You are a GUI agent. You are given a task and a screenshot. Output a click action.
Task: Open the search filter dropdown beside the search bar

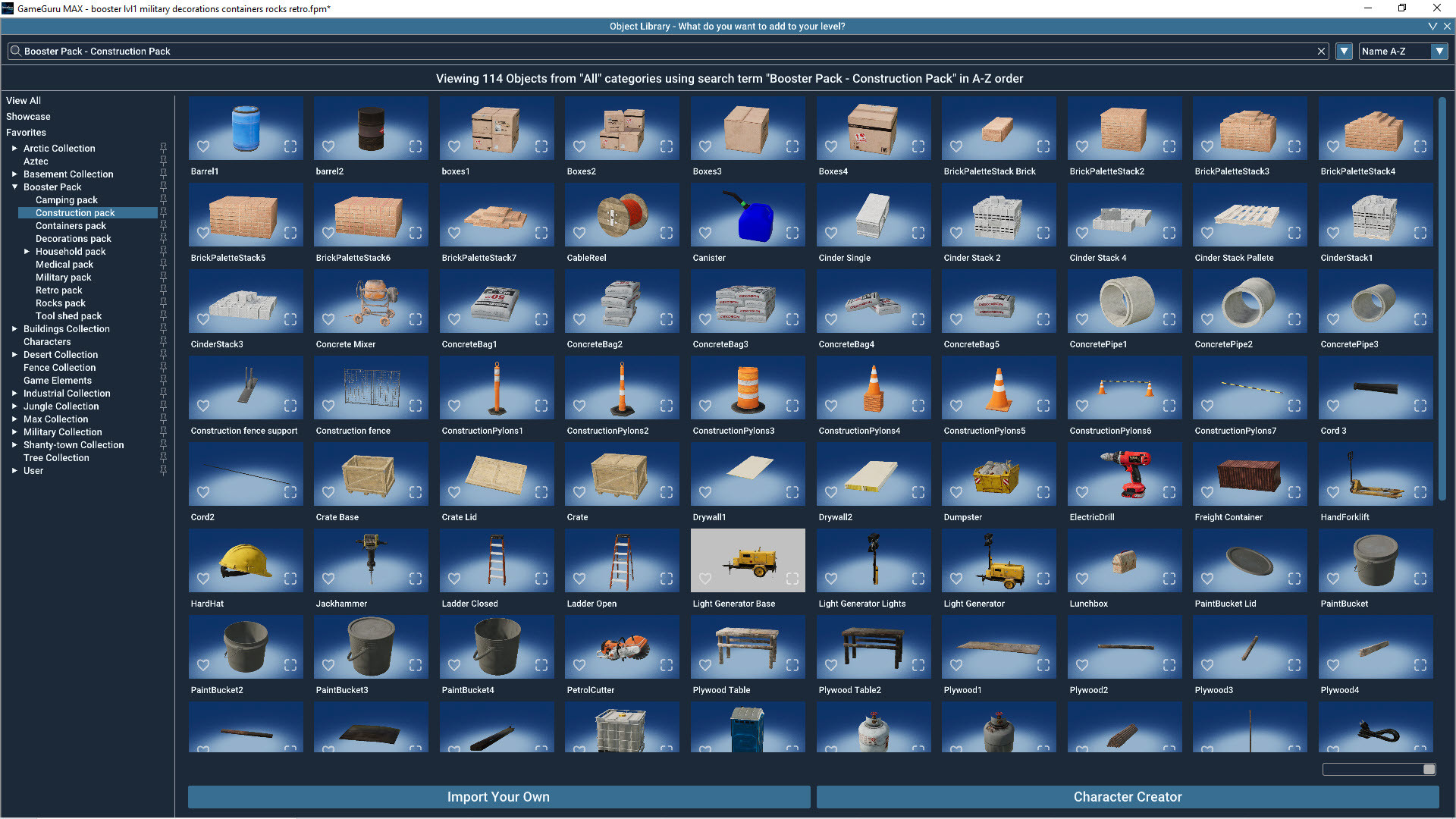click(x=1343, y=51)
